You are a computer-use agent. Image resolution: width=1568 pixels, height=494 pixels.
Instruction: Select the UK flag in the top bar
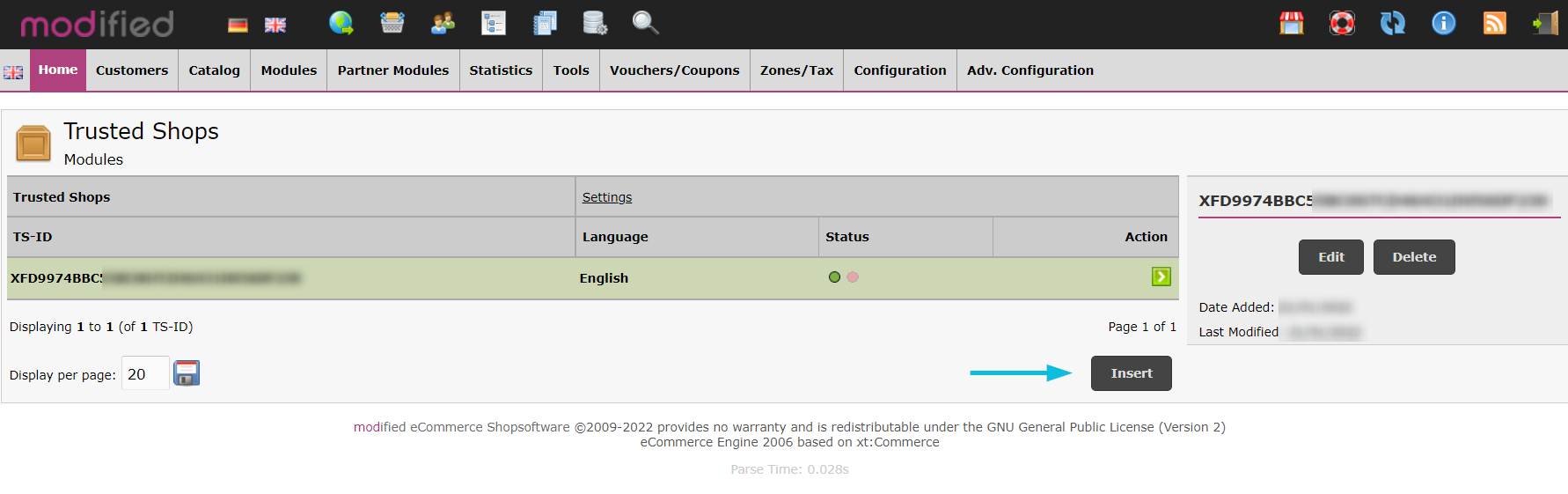(x=275, y=25)
